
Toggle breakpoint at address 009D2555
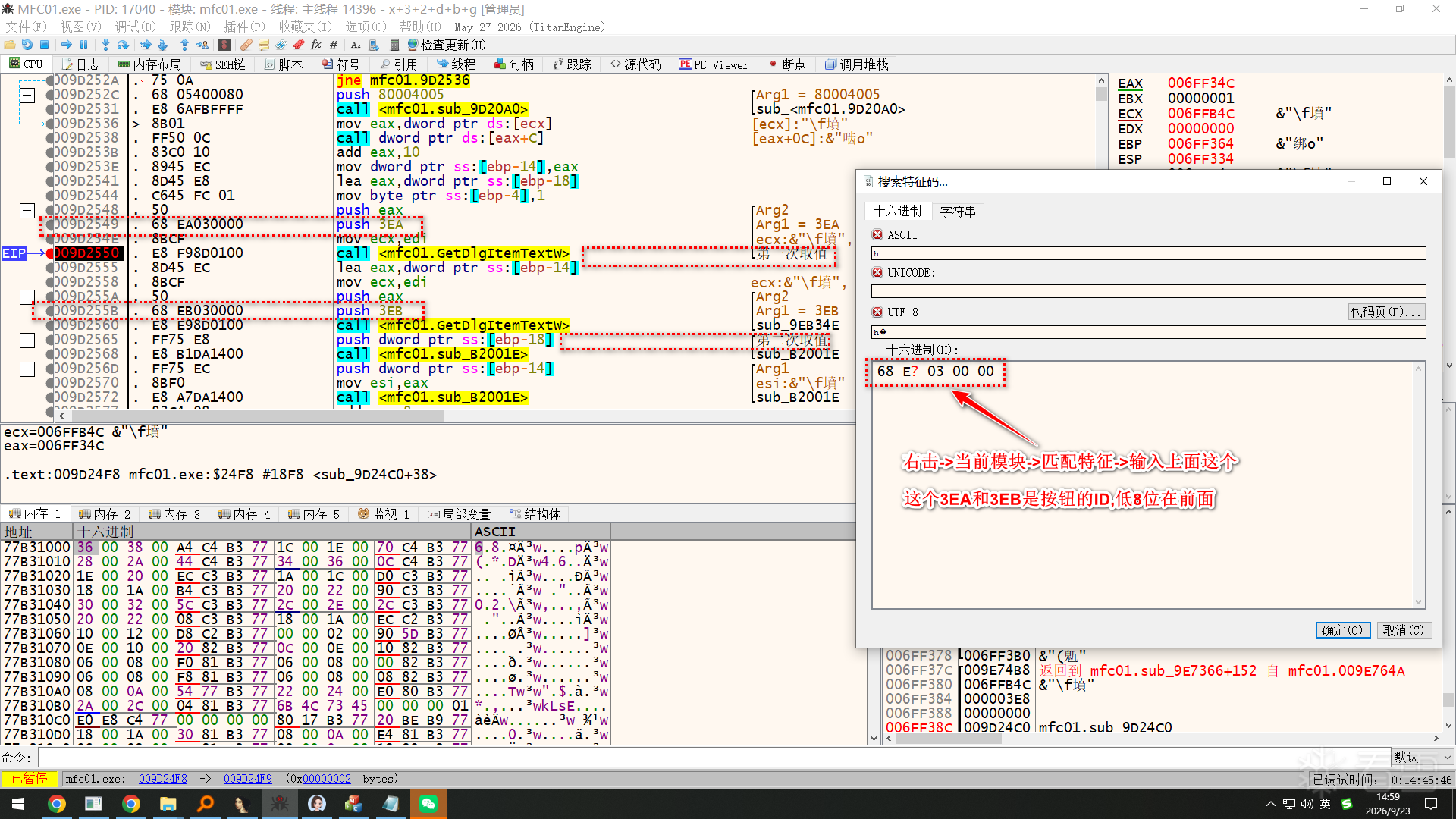point(50,268)
